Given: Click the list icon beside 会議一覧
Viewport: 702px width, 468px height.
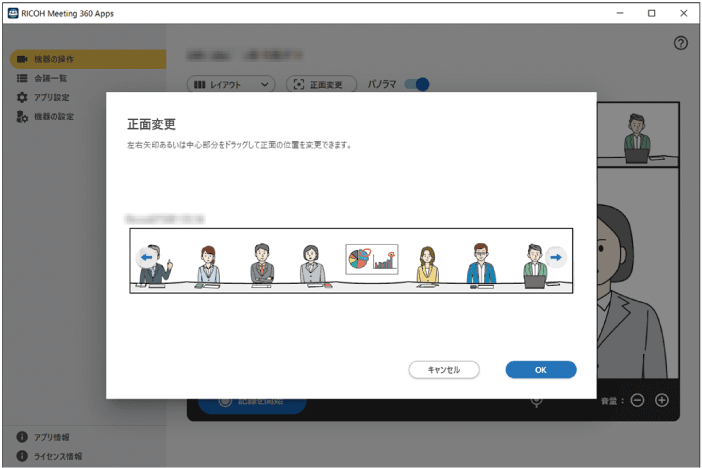Looking at the screenshot, I should click(22, 78).
